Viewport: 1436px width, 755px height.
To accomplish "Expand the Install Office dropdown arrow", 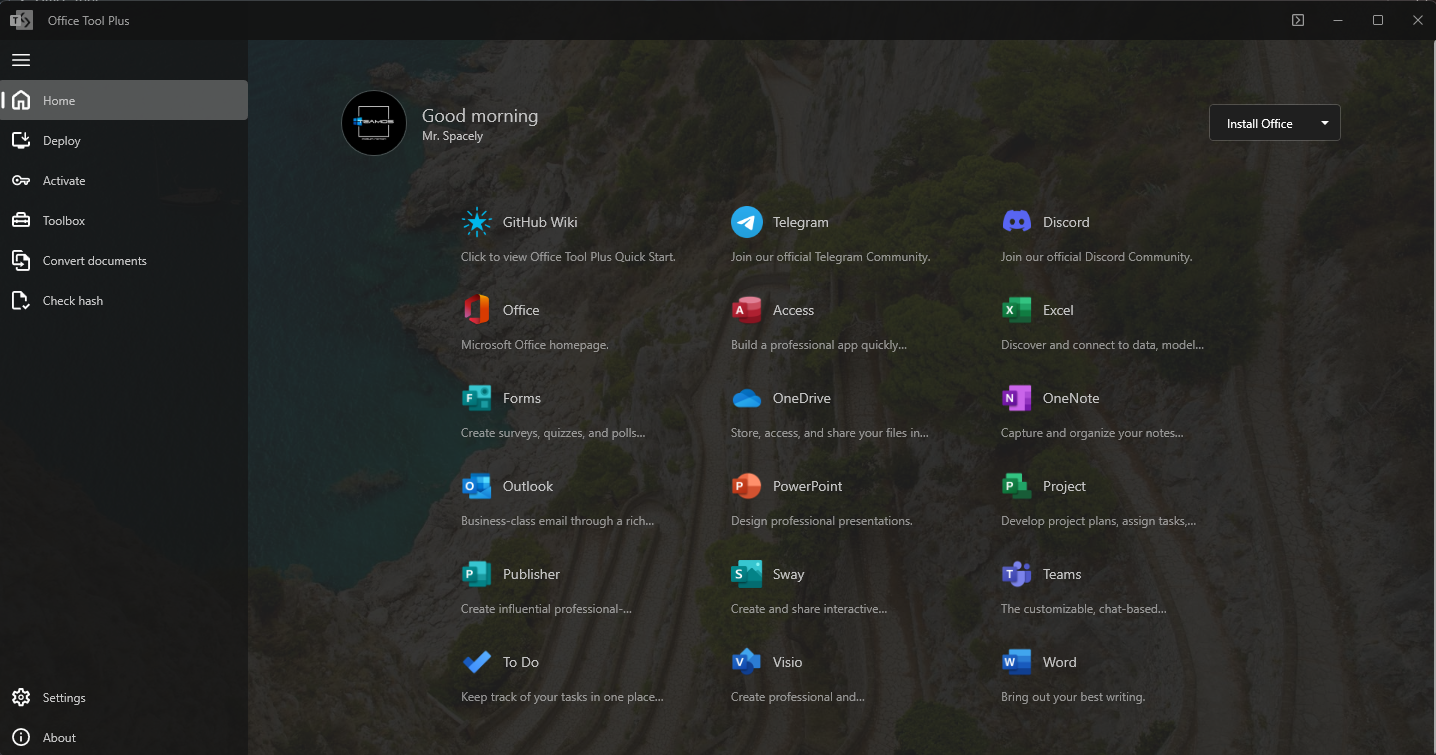I will tap(1325, 123).
